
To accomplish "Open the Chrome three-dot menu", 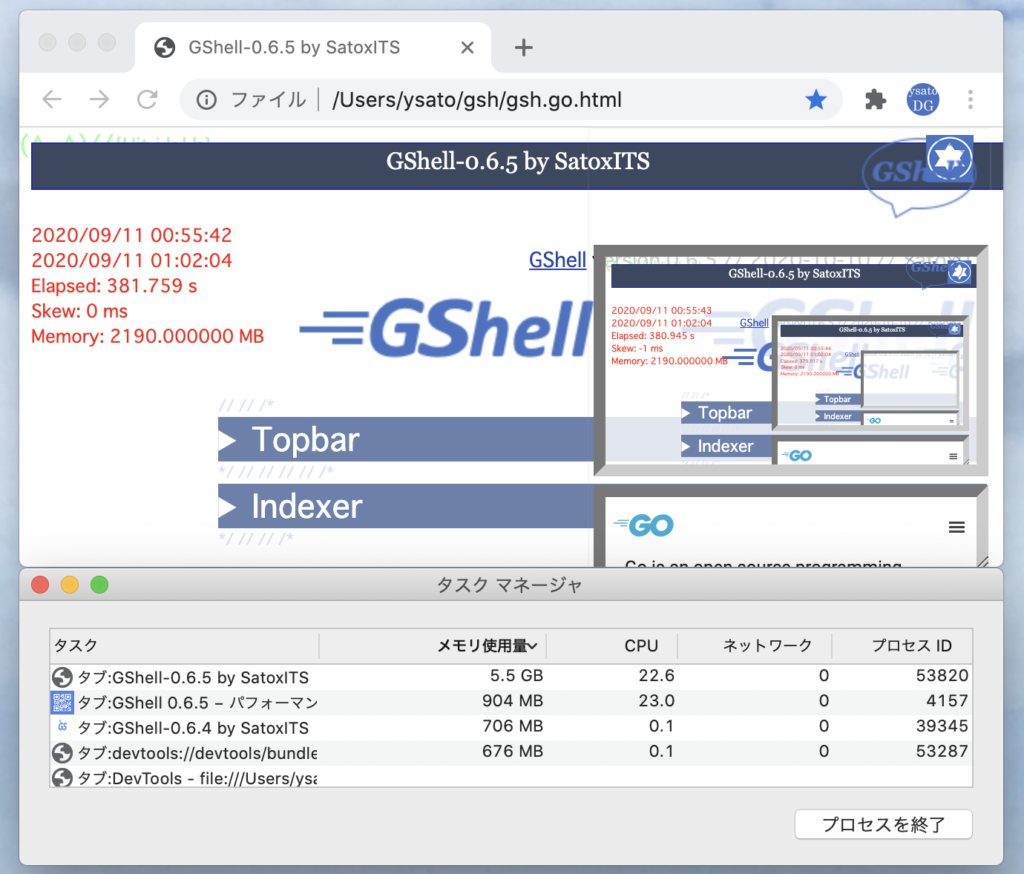I will pos(970,99).
